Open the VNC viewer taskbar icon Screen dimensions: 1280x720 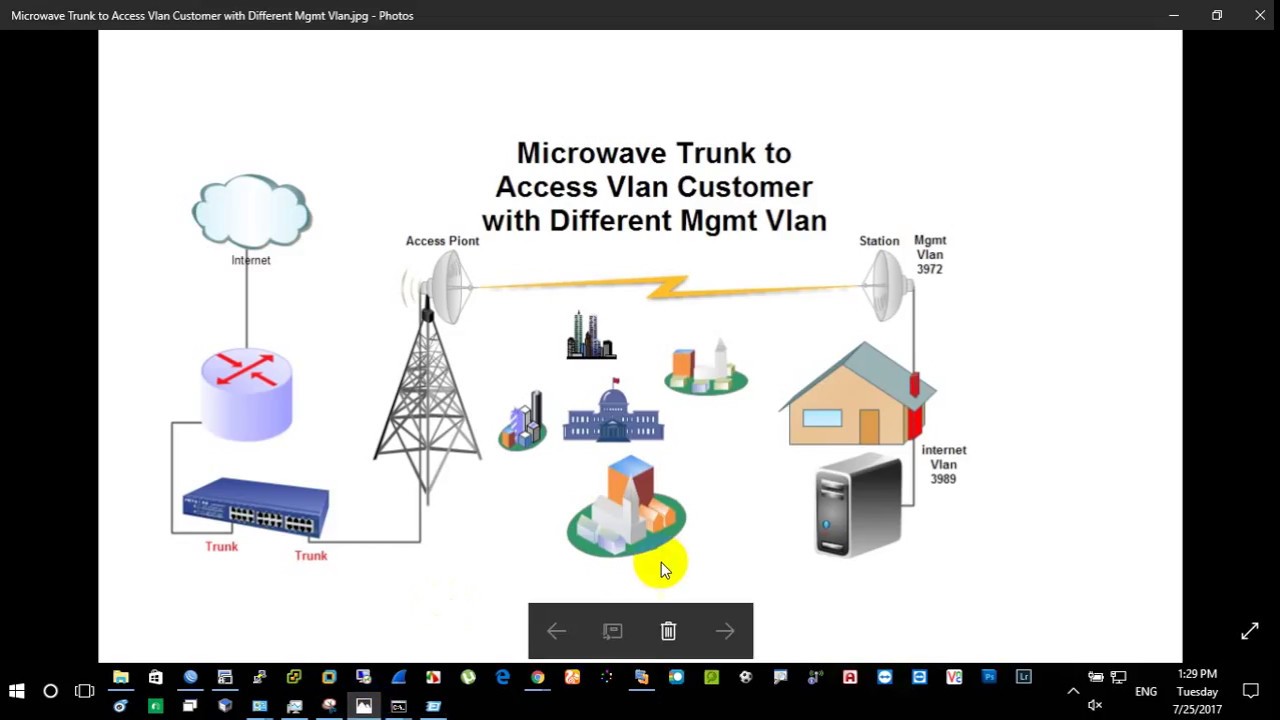click(954, 677)
